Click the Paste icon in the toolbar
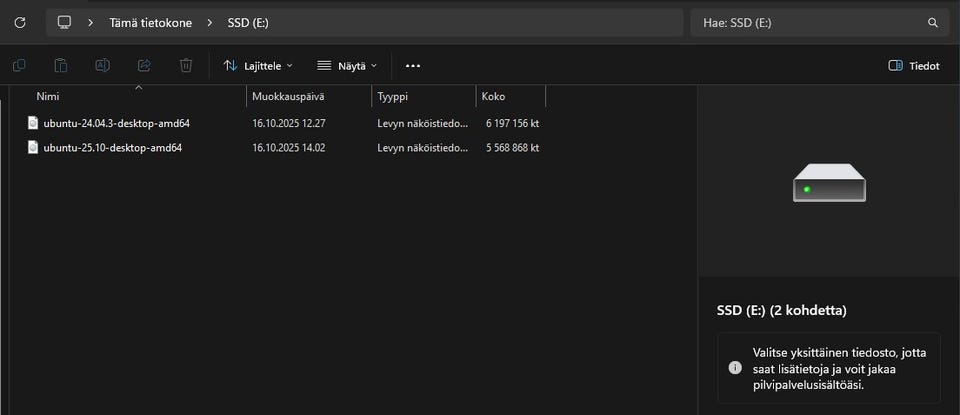The width and height of the screenshot is (960, 415). pos(61,66)
